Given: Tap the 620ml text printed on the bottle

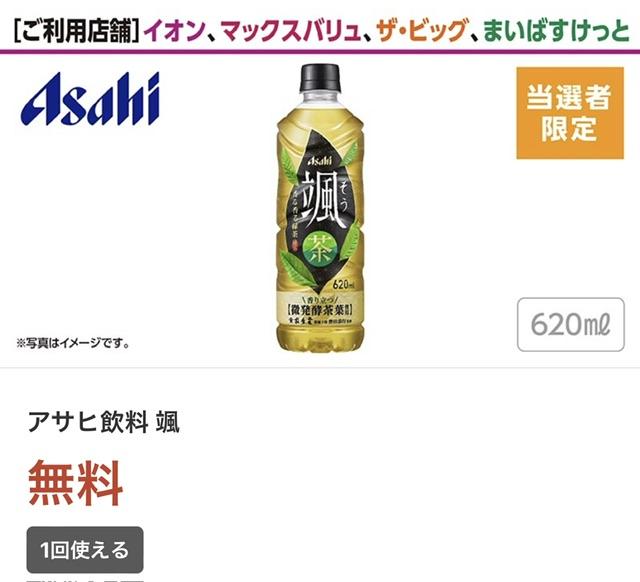Looking at the screenshot, I should (344, 284).
